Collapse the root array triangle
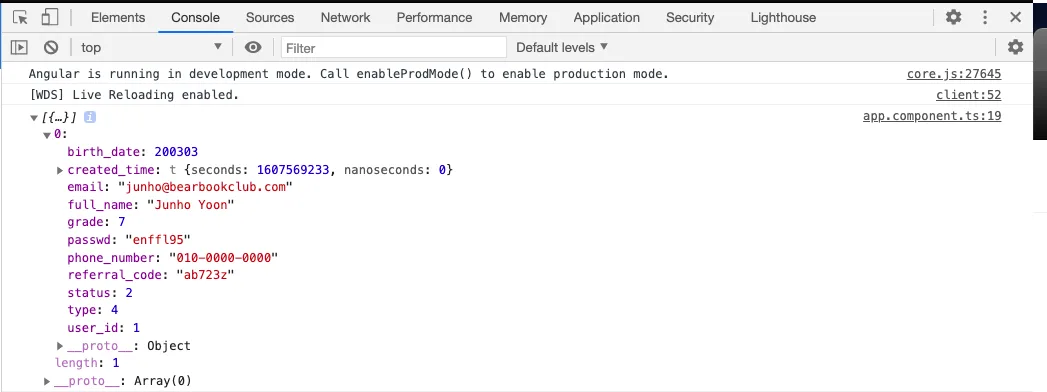This screenshot has width=1047, height=392. [x=33, y=118]
